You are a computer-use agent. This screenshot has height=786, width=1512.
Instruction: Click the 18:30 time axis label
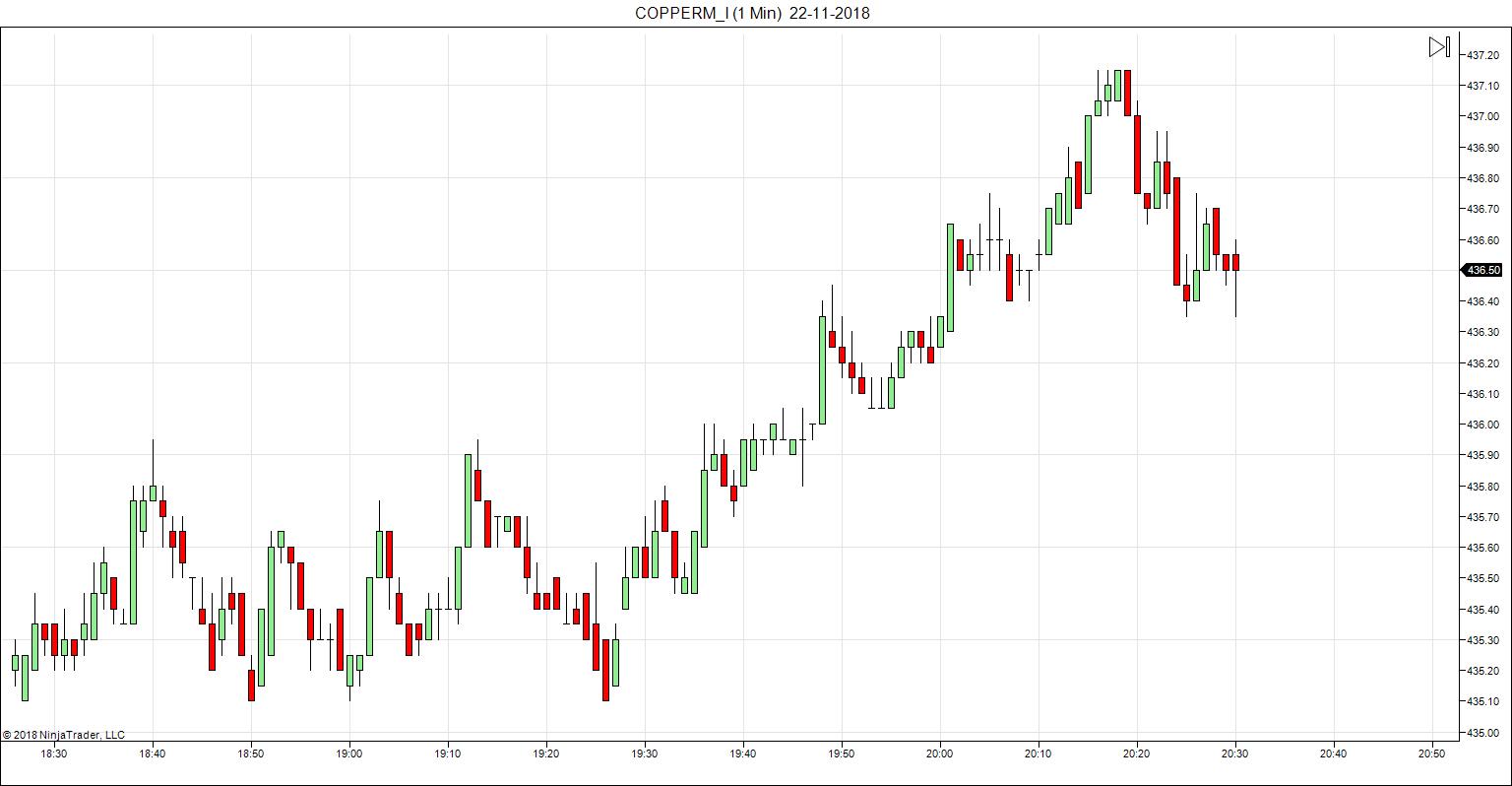(53, 753)
